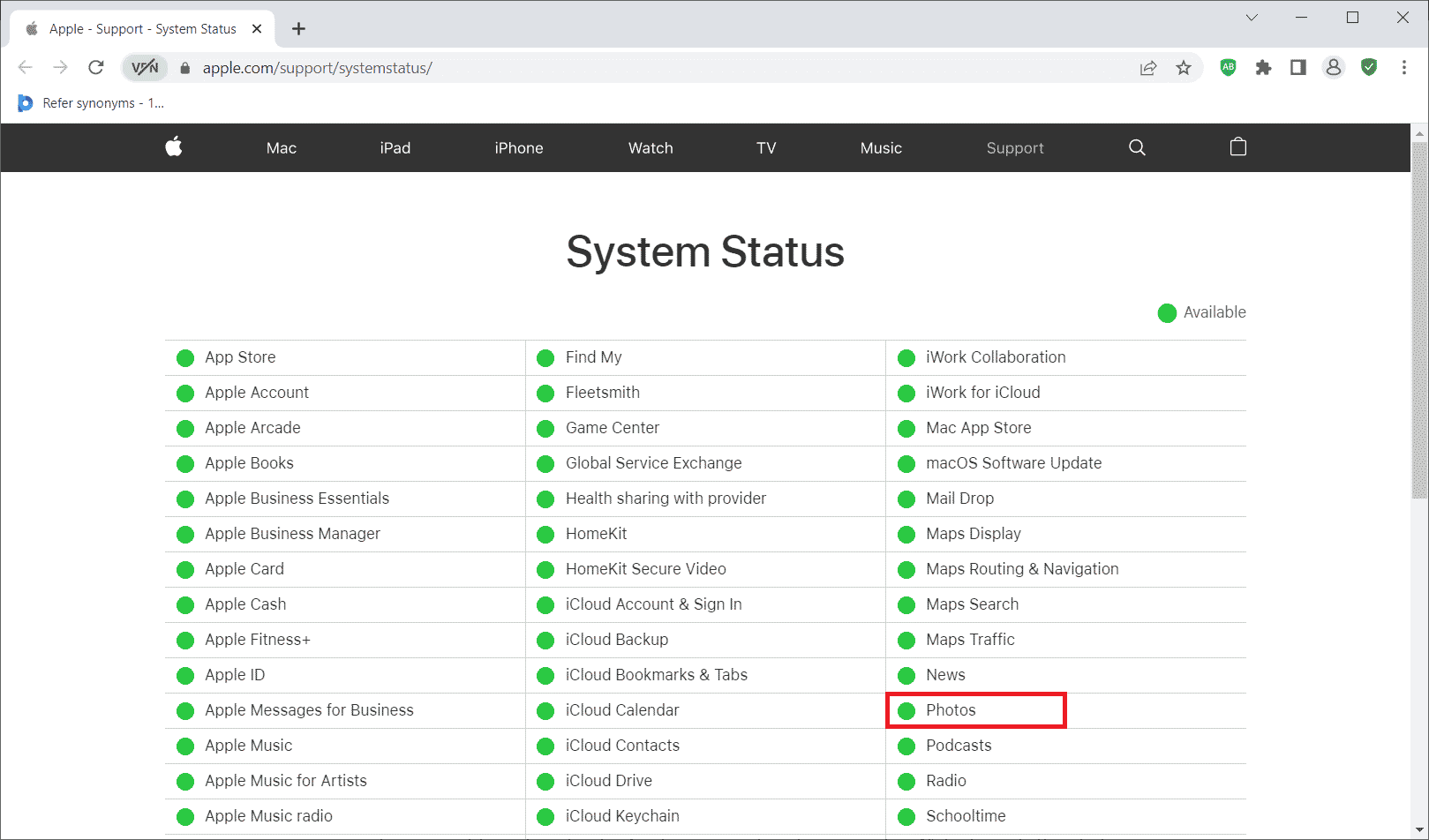Toggle the browser side panel icon
The width and height of the screenshot is (1429, 840).
[x=1298, y=67]
